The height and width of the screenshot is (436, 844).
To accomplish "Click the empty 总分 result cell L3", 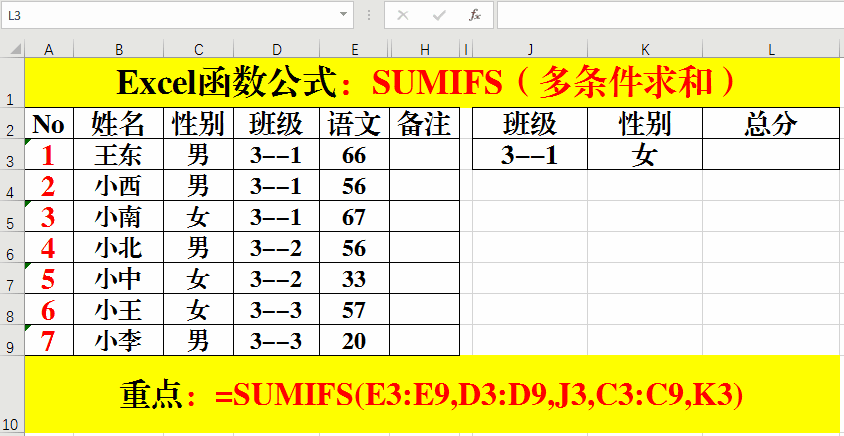I will click(771, 155).
